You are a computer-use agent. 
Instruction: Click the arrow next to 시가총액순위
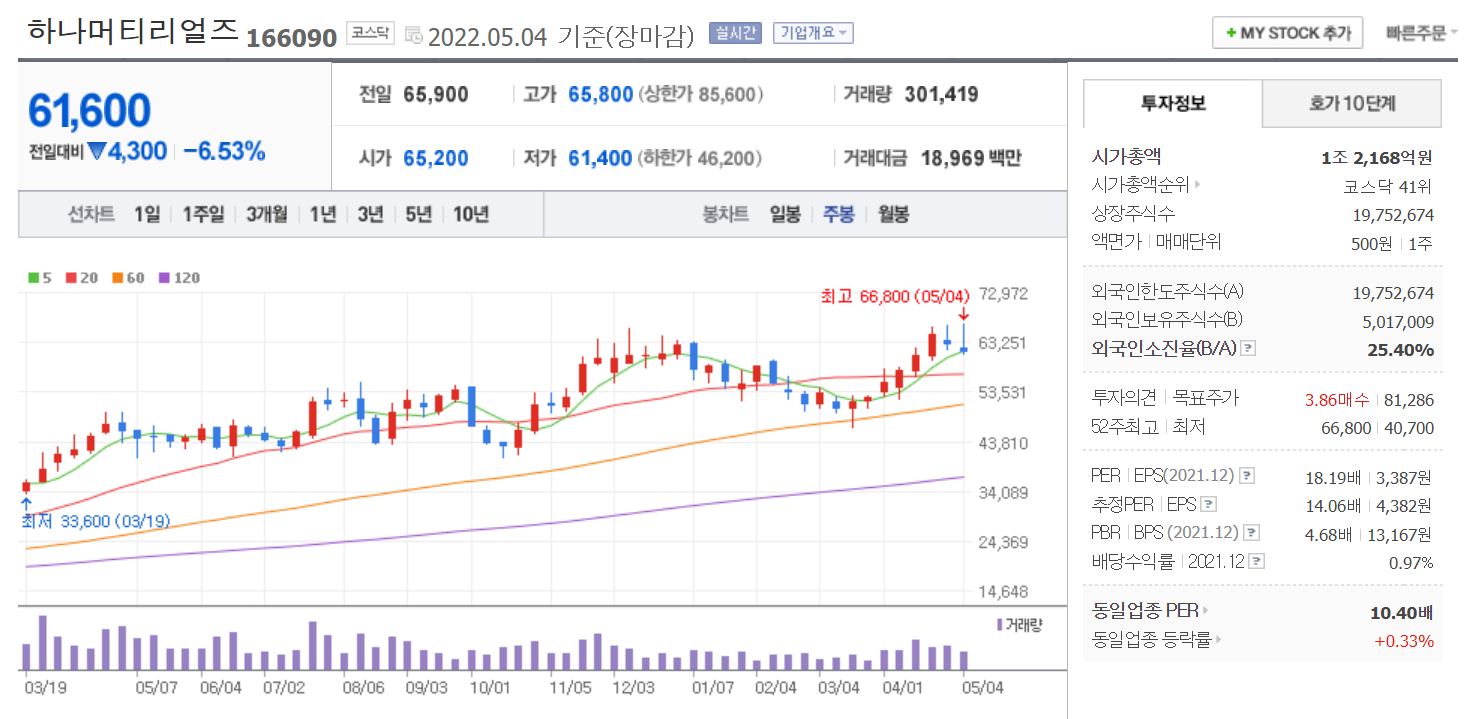coord(1198,185)
